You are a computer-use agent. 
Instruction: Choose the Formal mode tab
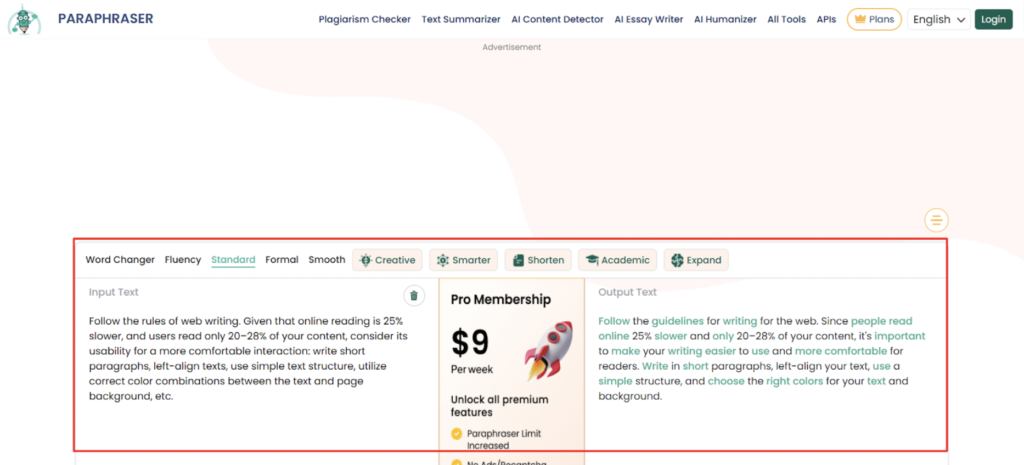(x=282, y=260)
